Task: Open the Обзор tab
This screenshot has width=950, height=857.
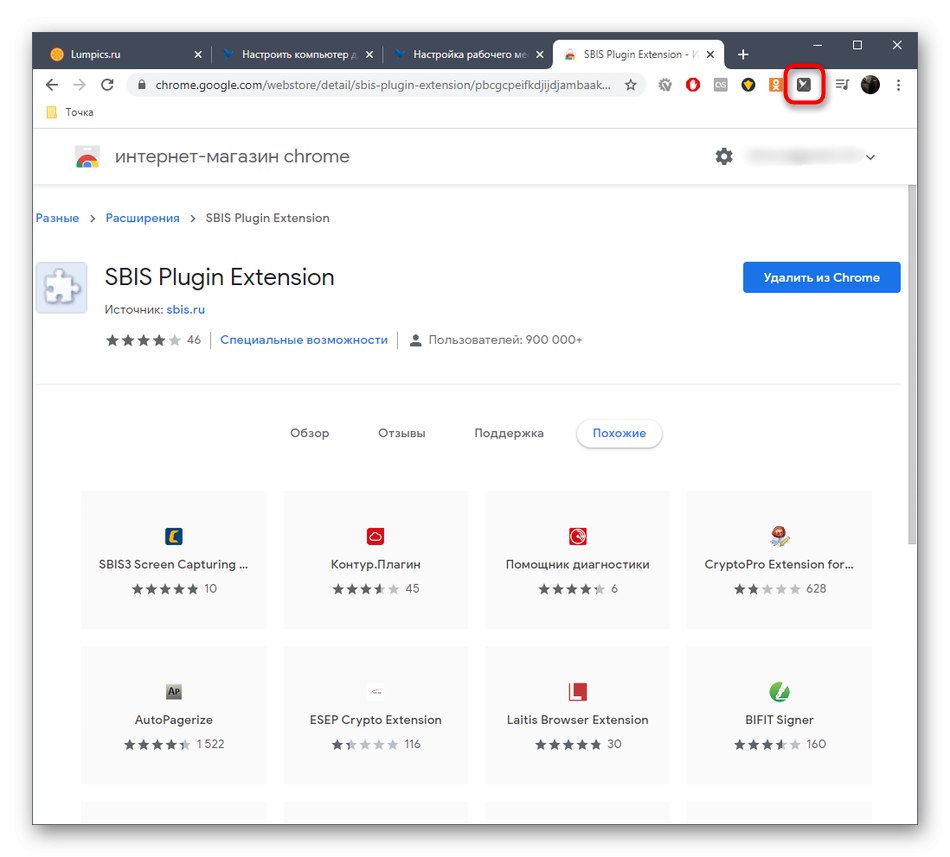Action: [310, 433]
